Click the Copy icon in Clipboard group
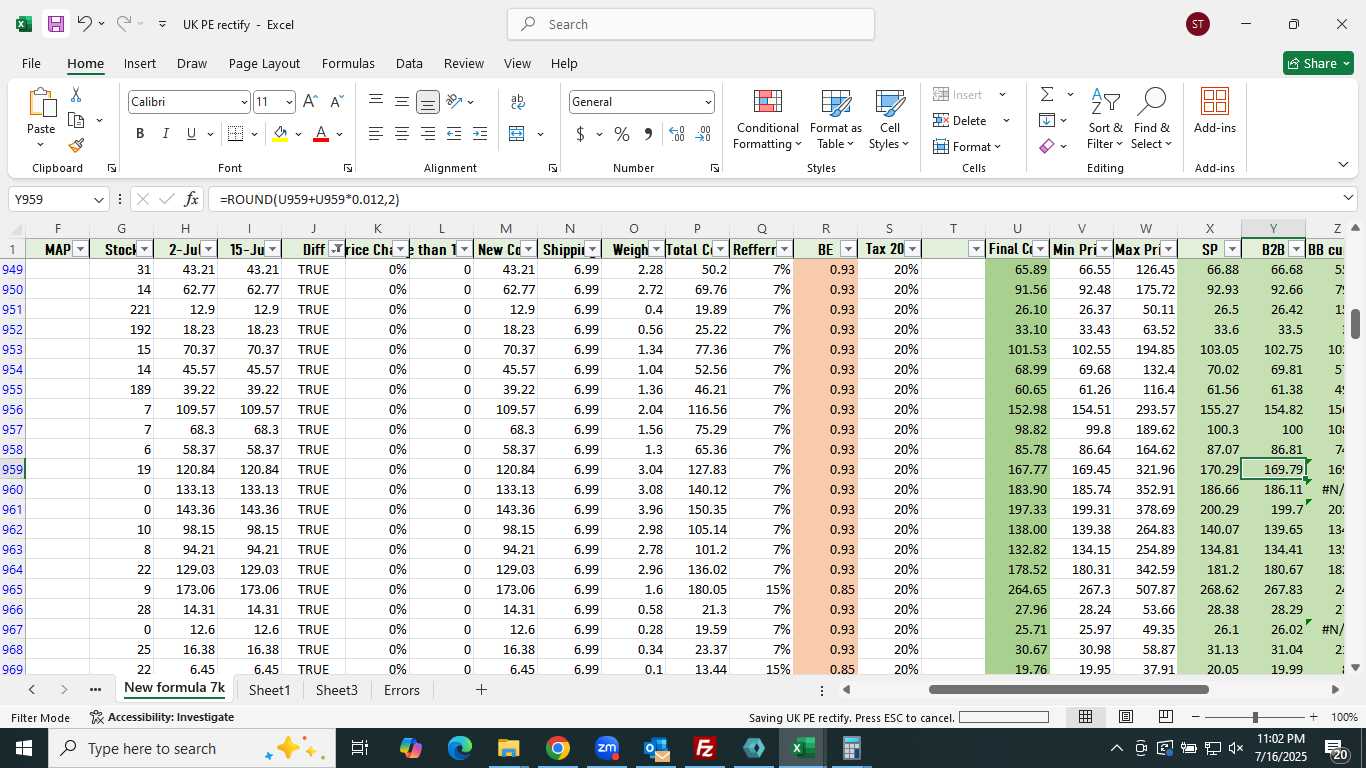Screen dimensions: 1366x768 [x=76, y=120]
